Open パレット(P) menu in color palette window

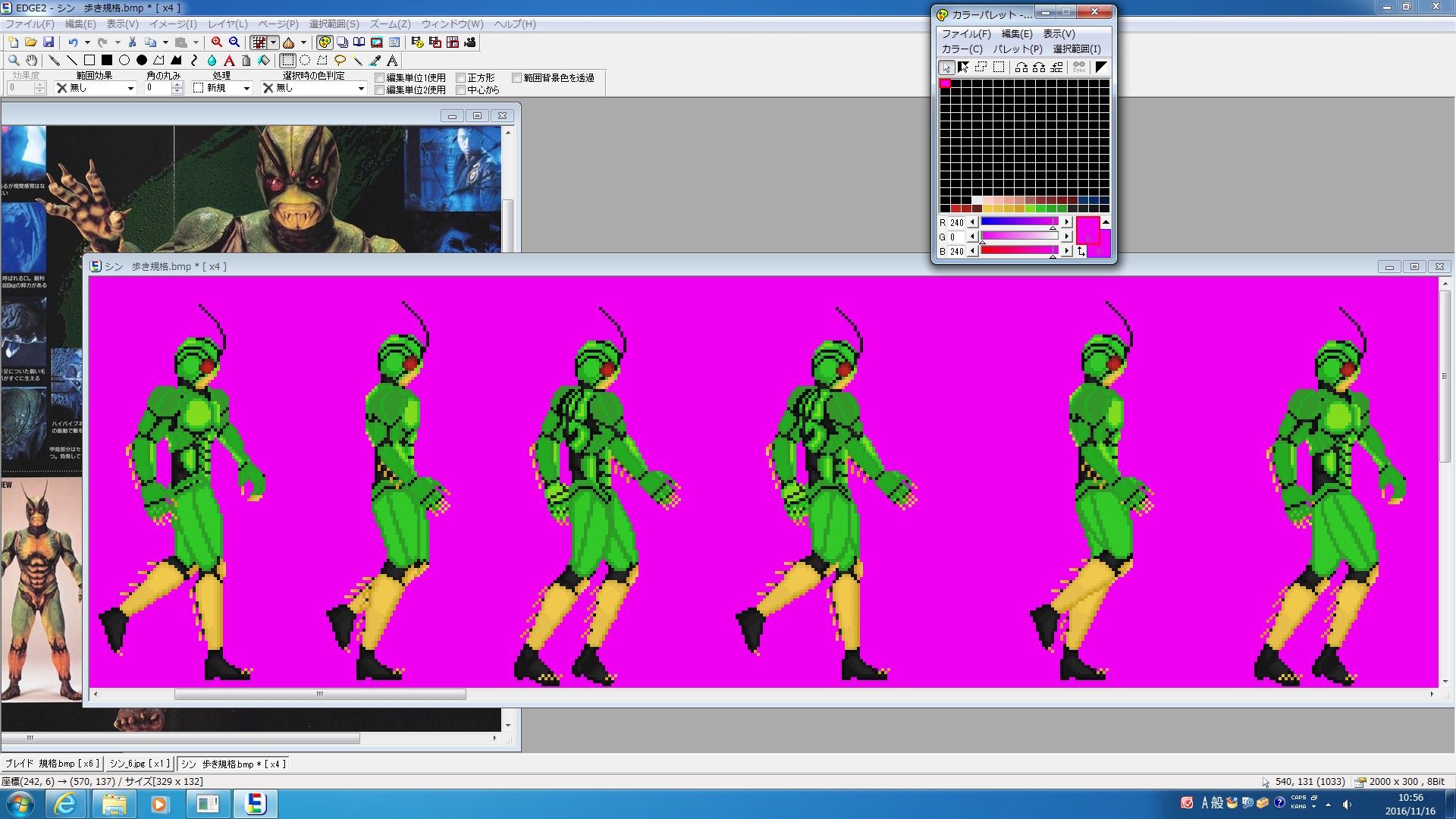pyautogui.click(x=1018, y=49)
